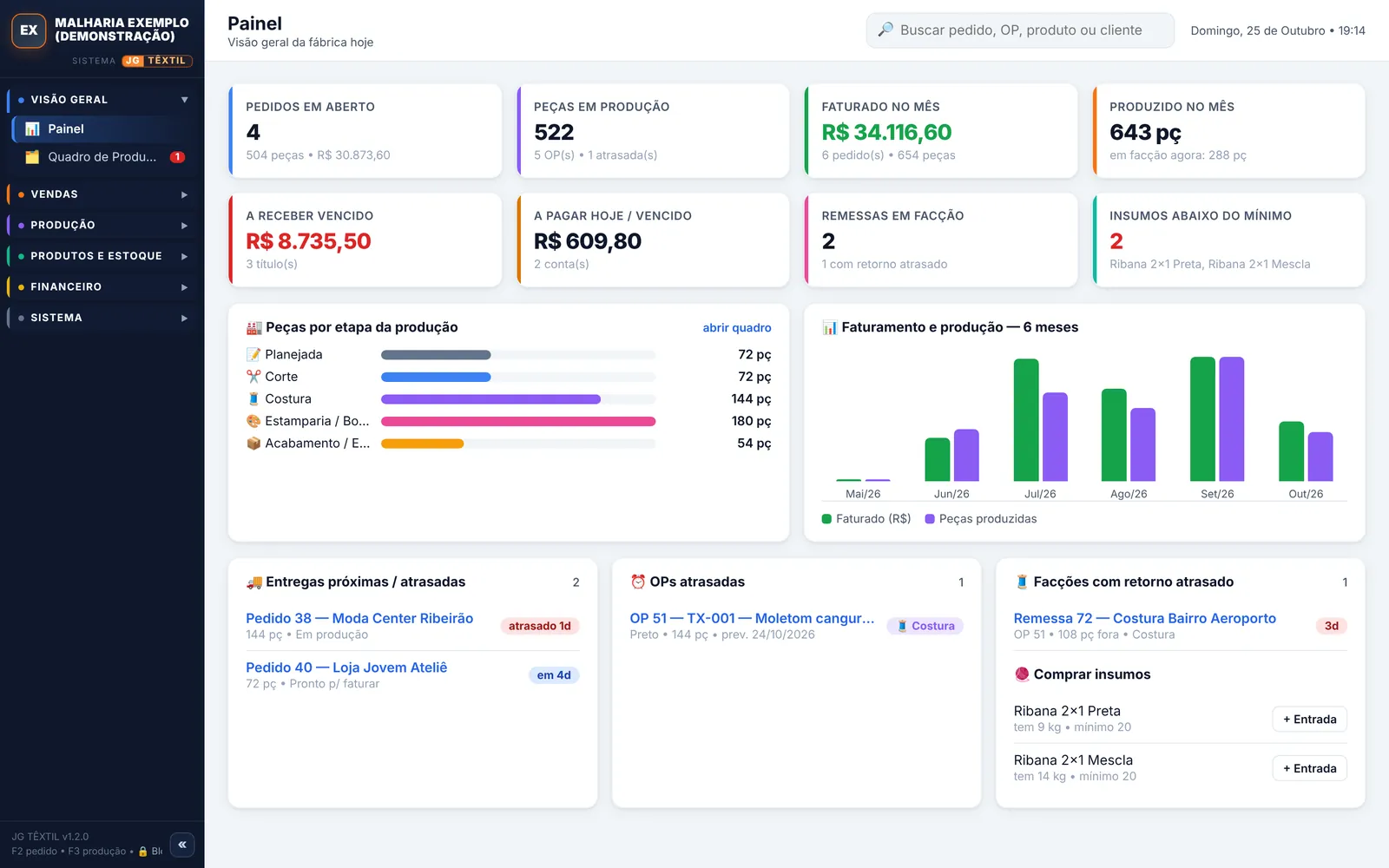Open Quadro de Produção folder icon
Image resolution: width=1389 pixels, height=868 pixels.
click(32, 157)
